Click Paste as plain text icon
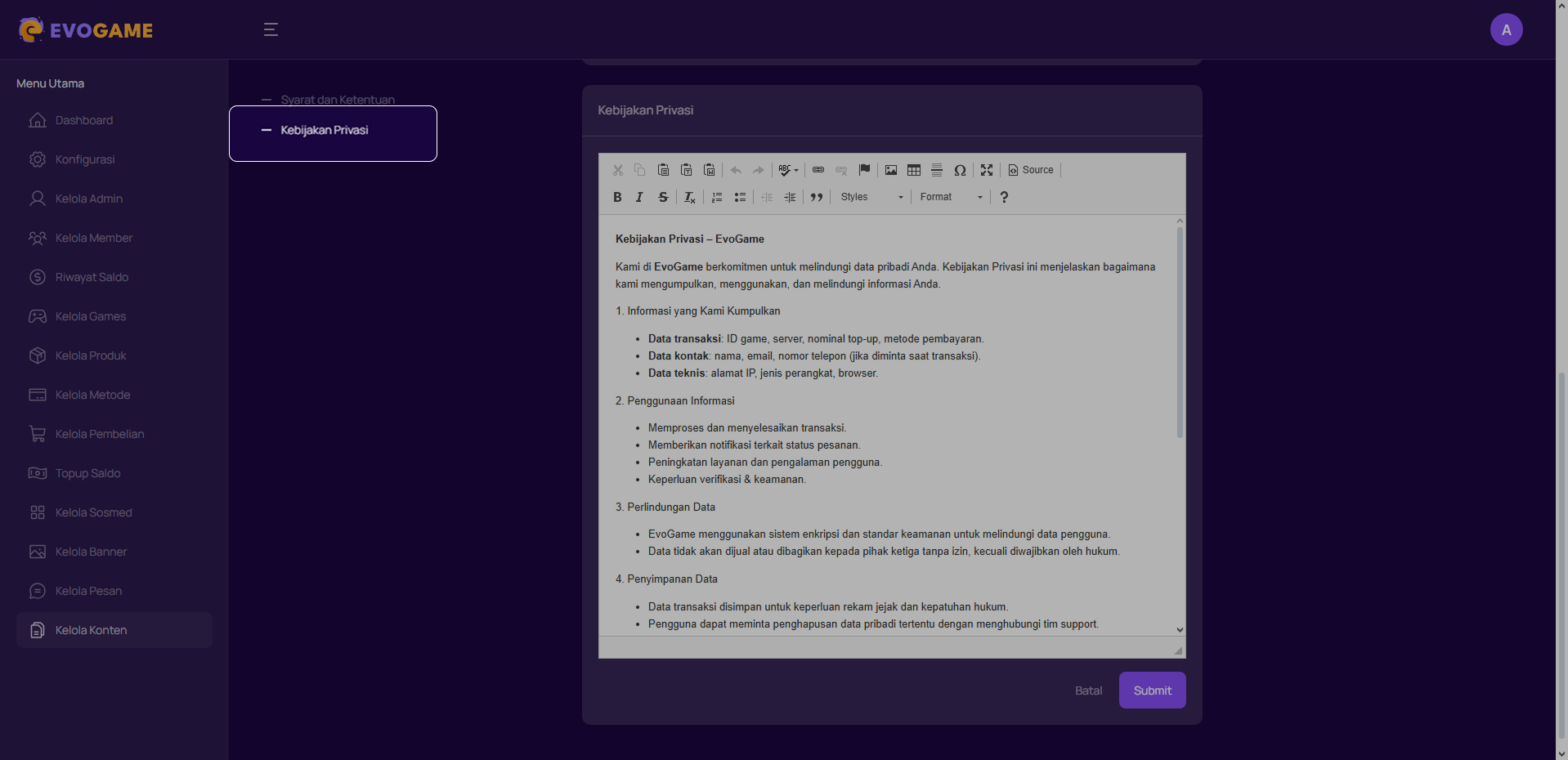Viewport: 1568px width, 760px height. [687, 170]
